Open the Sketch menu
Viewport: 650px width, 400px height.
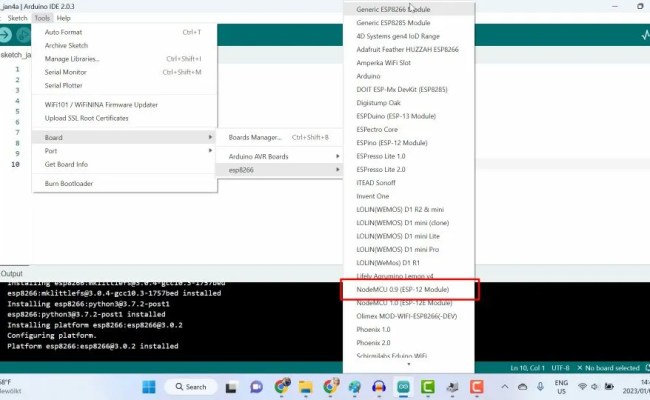tap(17, 18)
